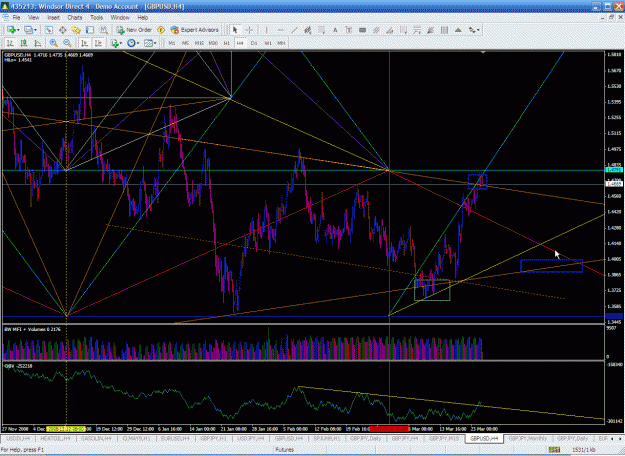Switch timeframe to H1

pos(226,43)
